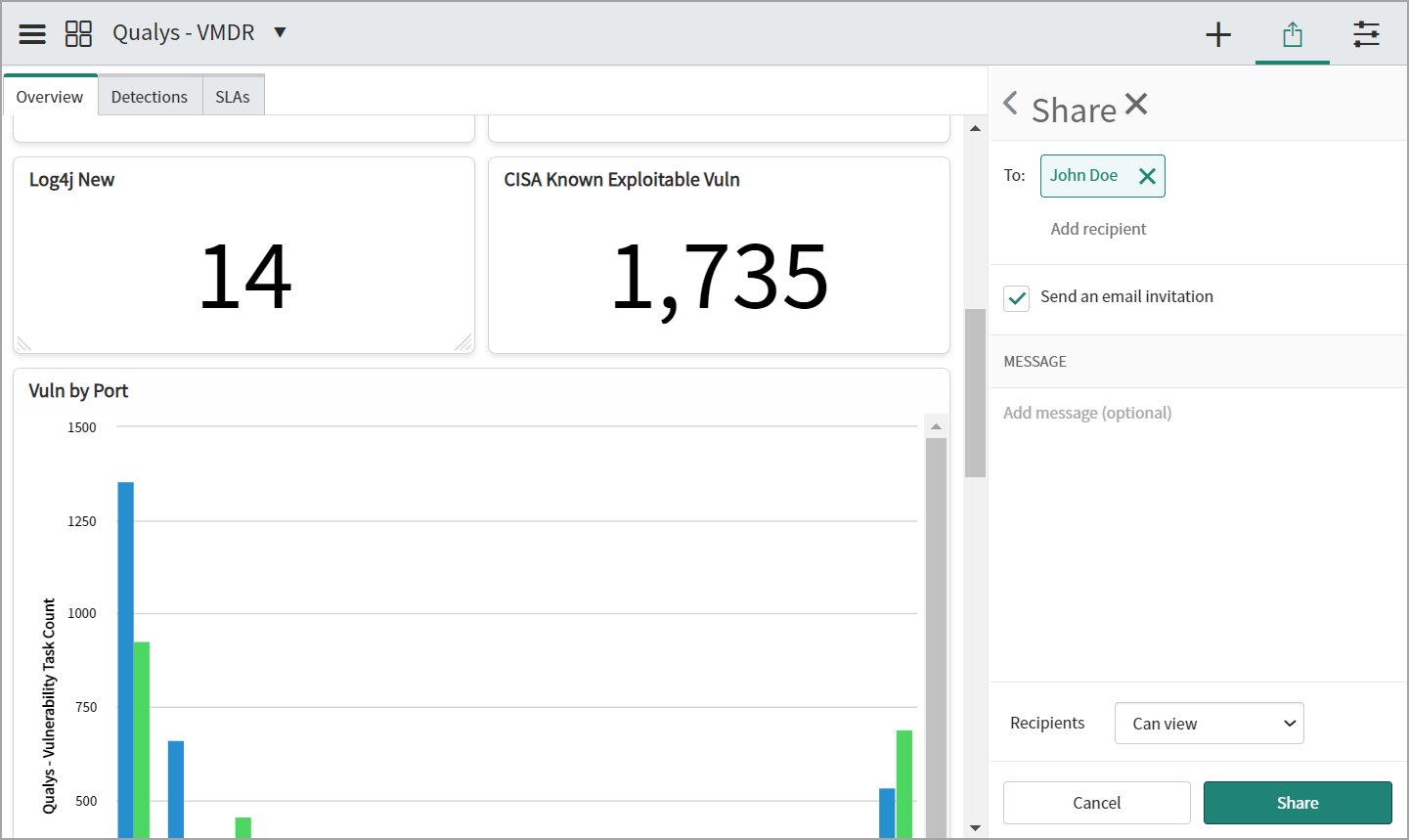The height and width of the screenshot is (840, 1409).
Task: Click the plus icon to add a widget
Action: (1218, 33)
